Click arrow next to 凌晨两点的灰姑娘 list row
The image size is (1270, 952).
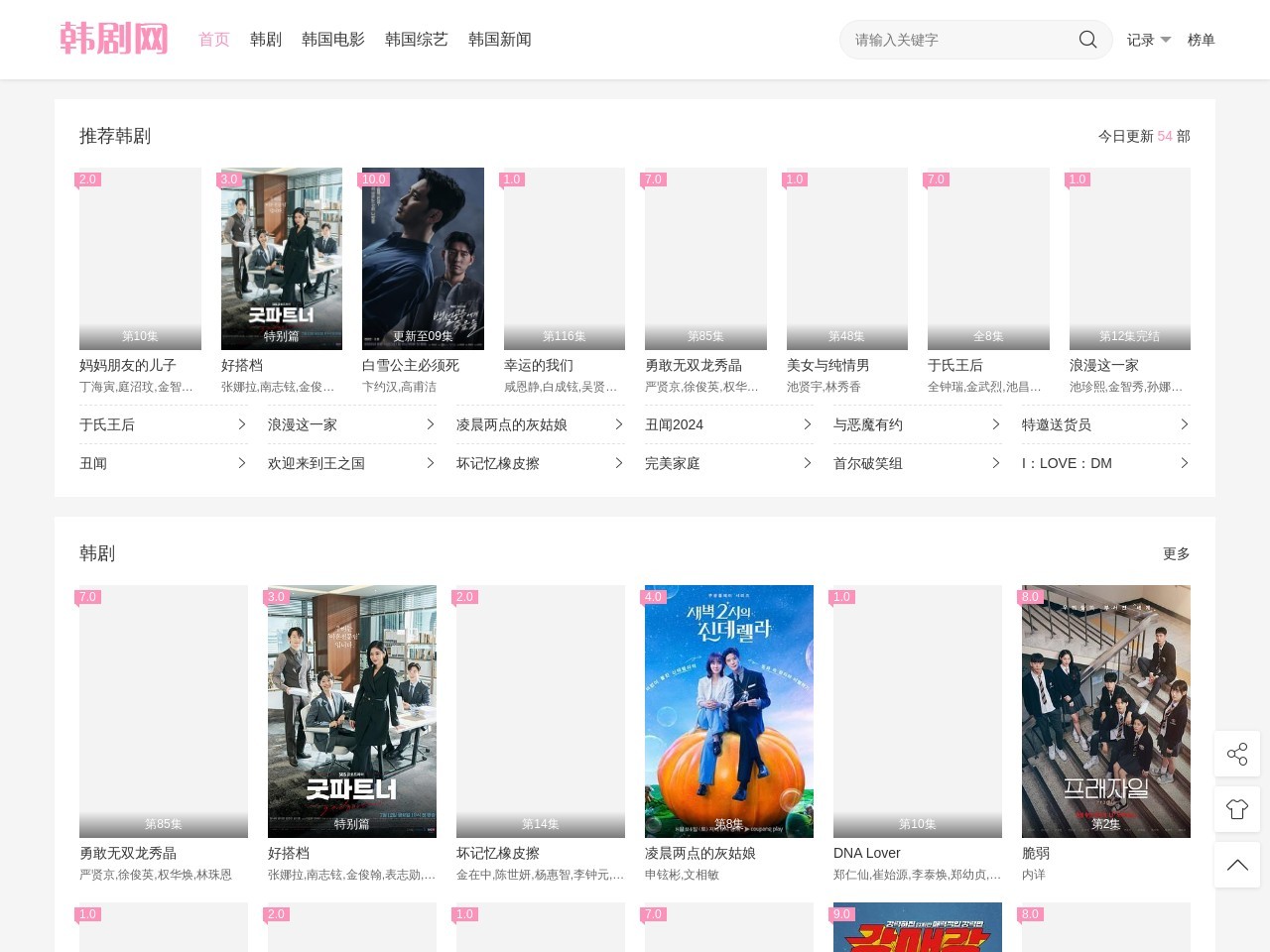point(618,424)
